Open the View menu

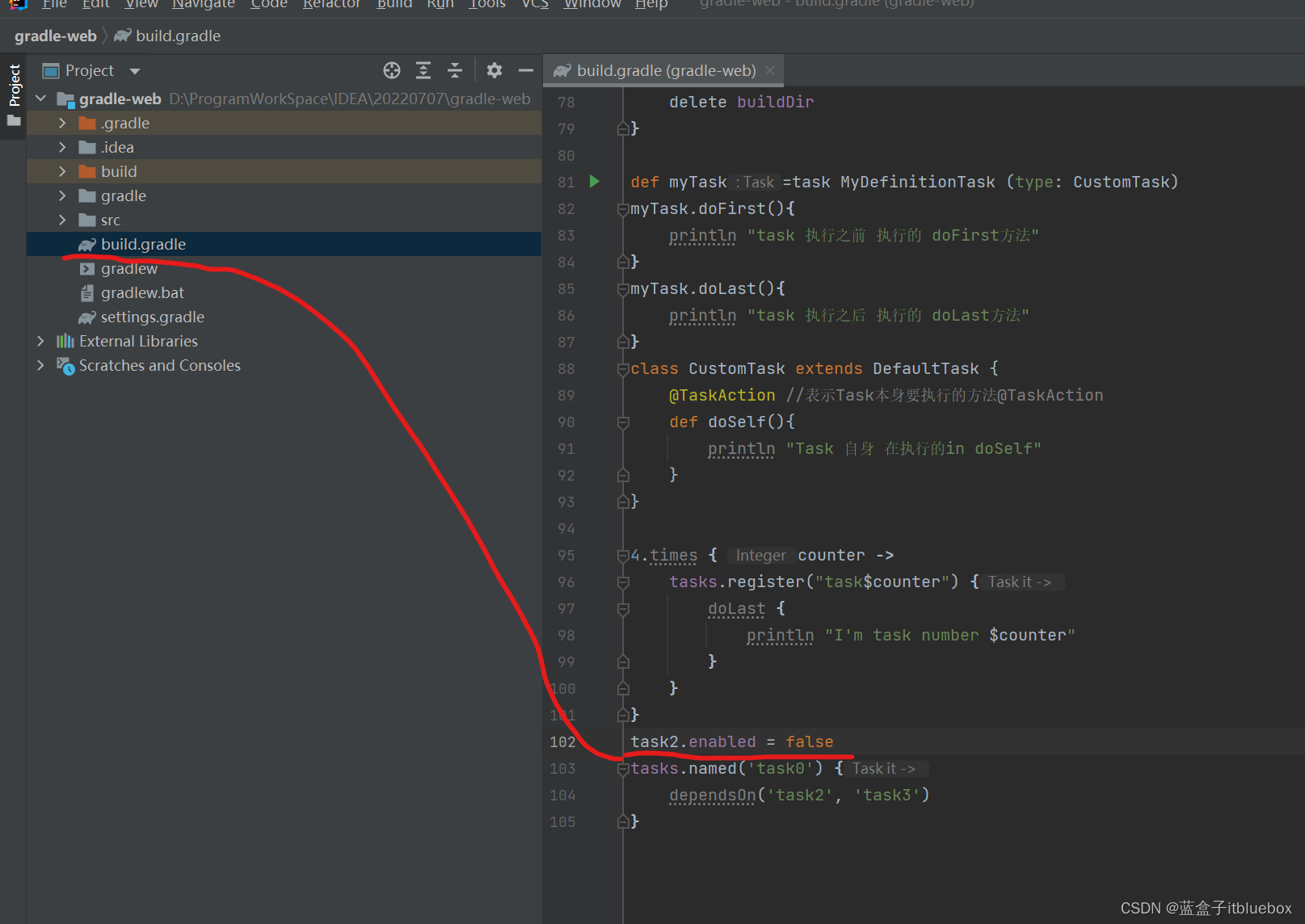(x=141, y=4)
